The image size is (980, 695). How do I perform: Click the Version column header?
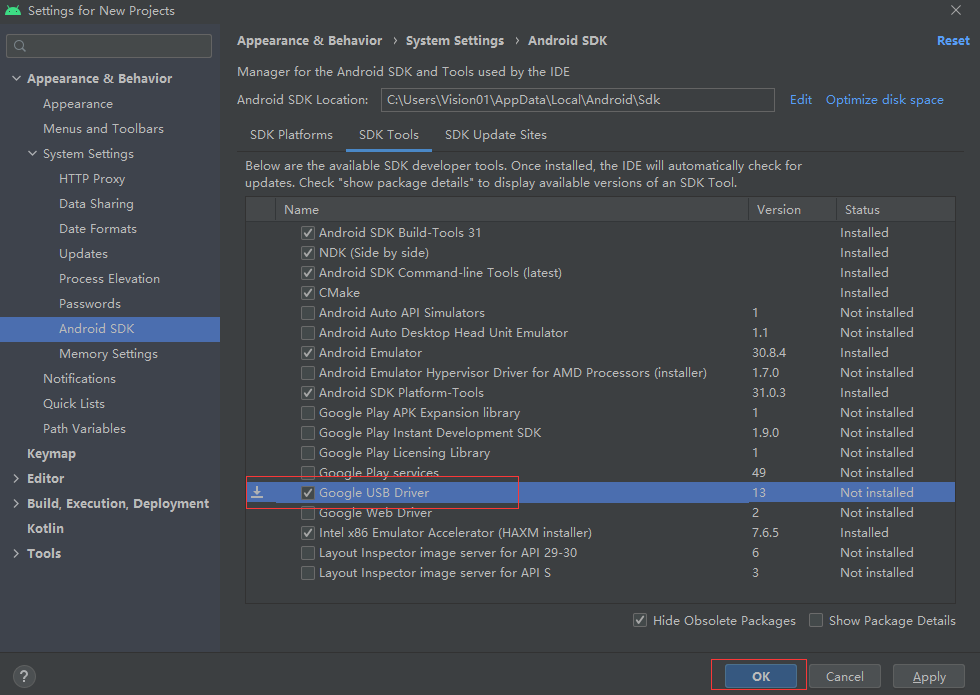792,210
